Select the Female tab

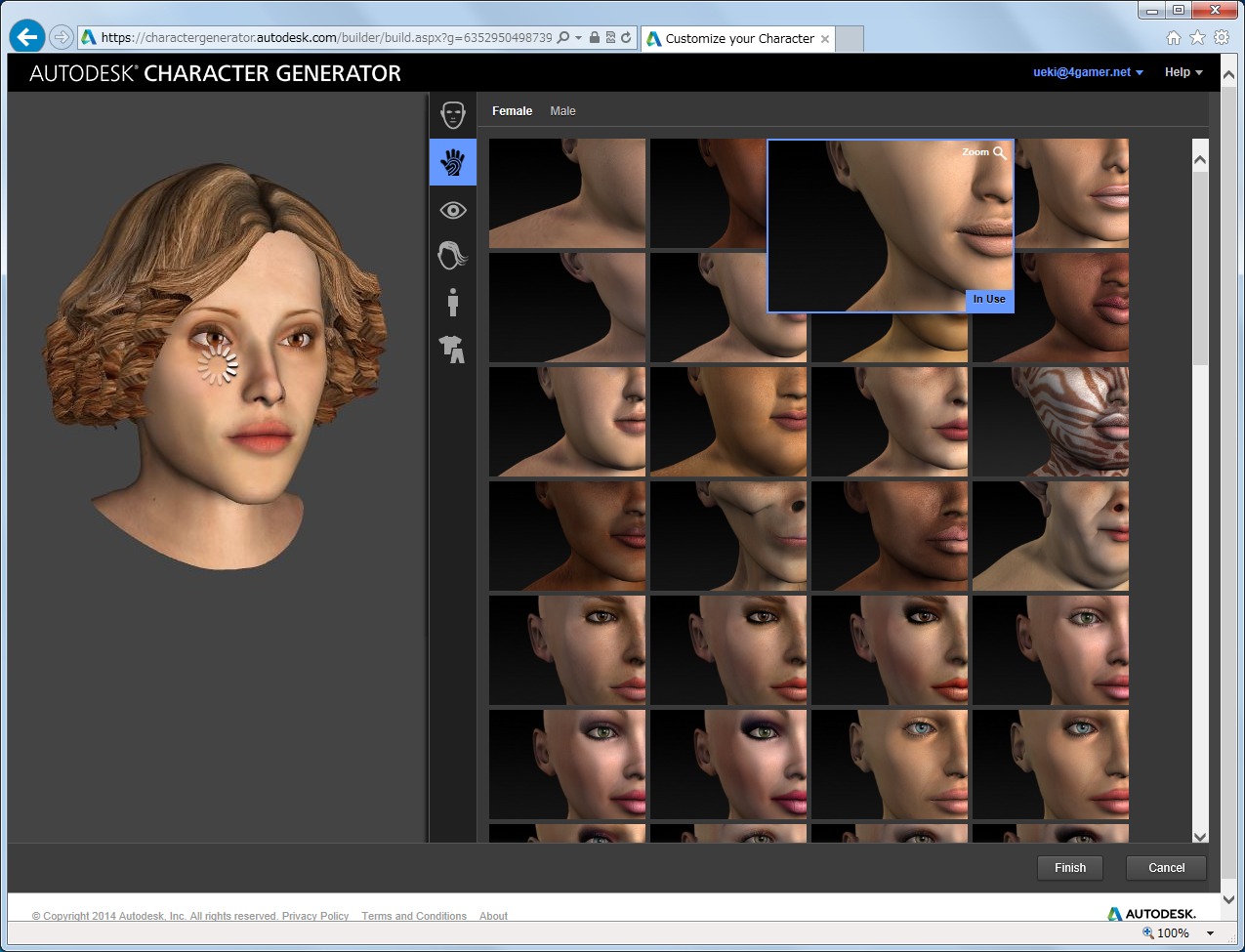[512, 111]
